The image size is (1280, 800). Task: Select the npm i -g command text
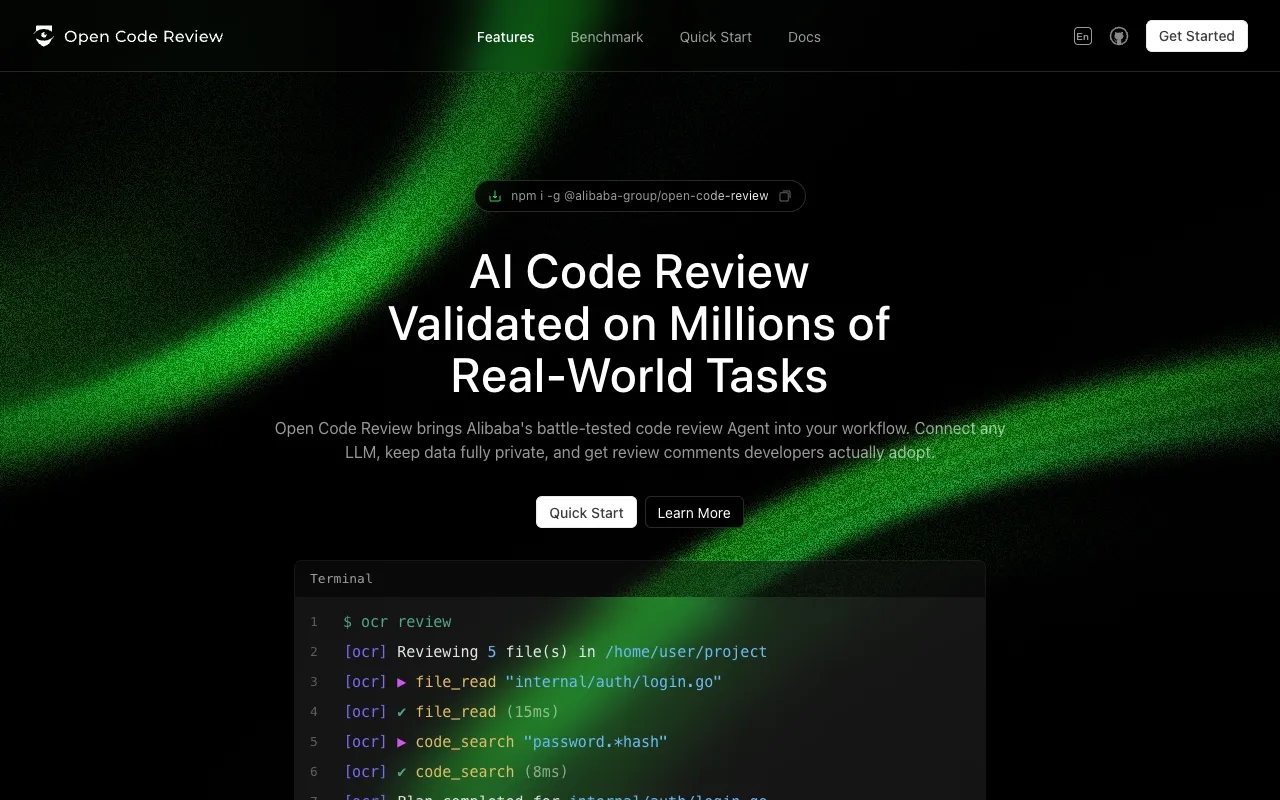(x=640, y=196)
